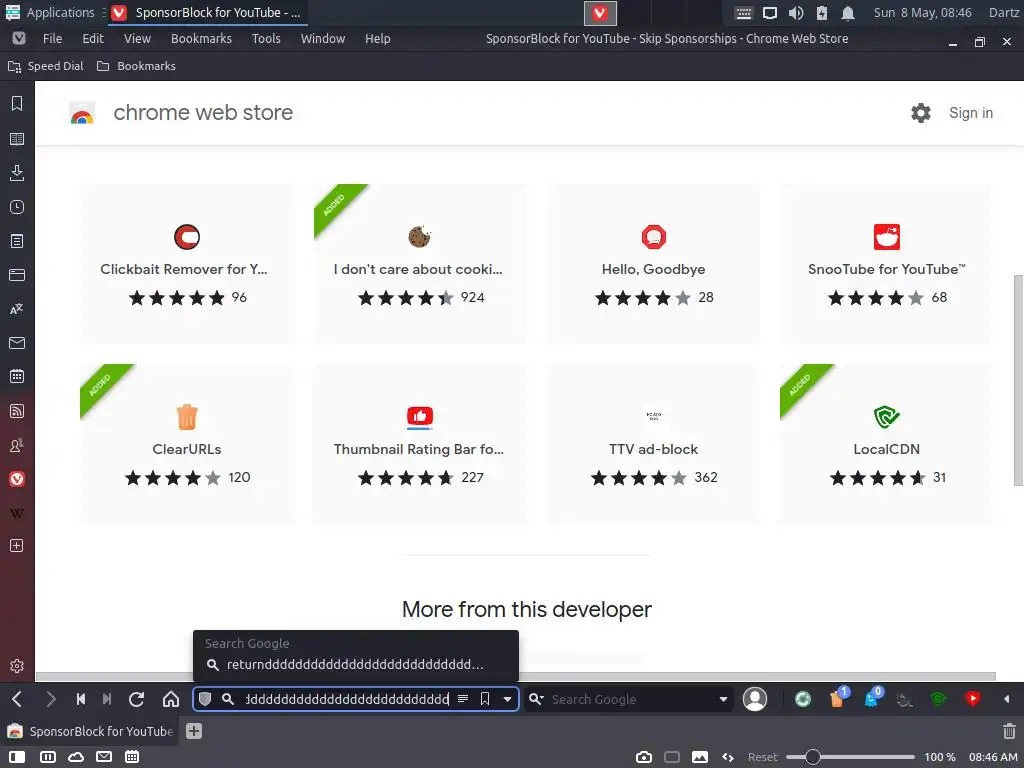1024x768 pixels.
Task: Reload the current page
Action: pos(136,699)
